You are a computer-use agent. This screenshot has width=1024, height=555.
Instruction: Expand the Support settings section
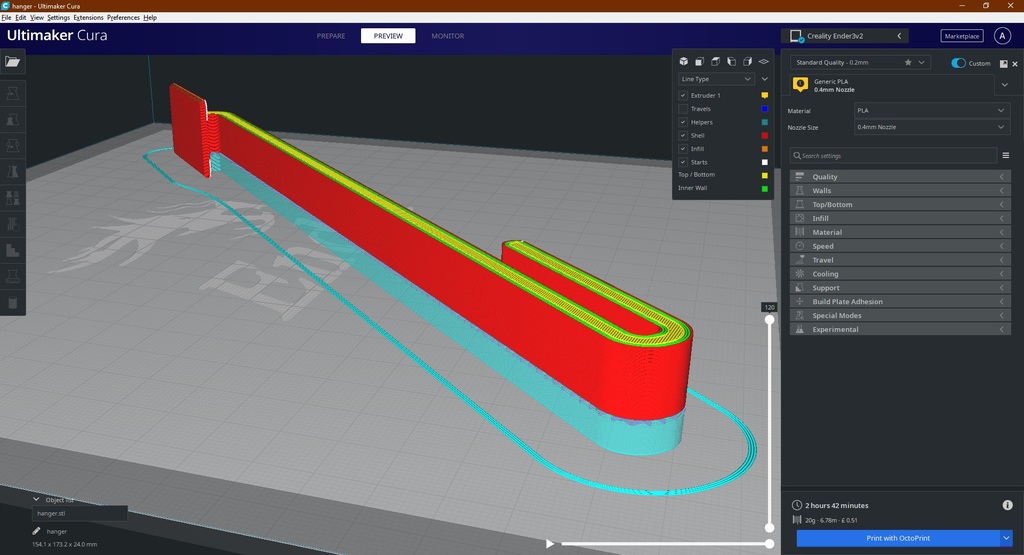(900, 287)
